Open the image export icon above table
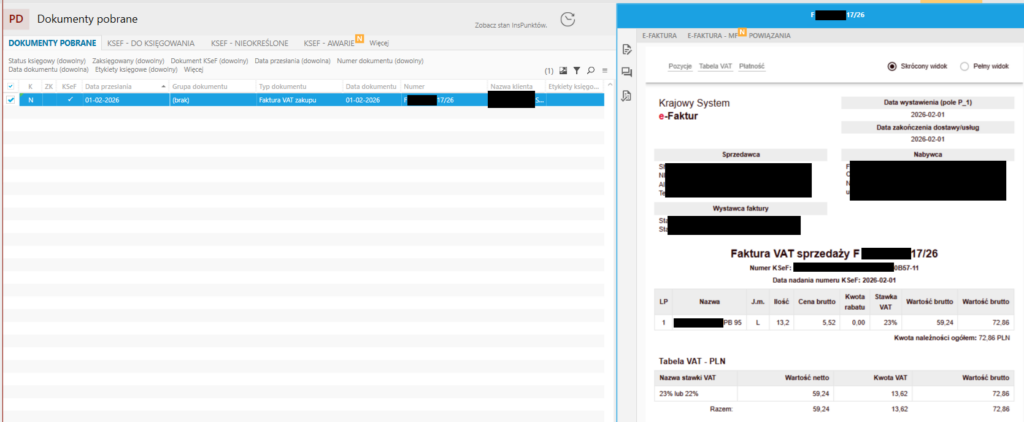1024x422 pixels. coord(563,71)
